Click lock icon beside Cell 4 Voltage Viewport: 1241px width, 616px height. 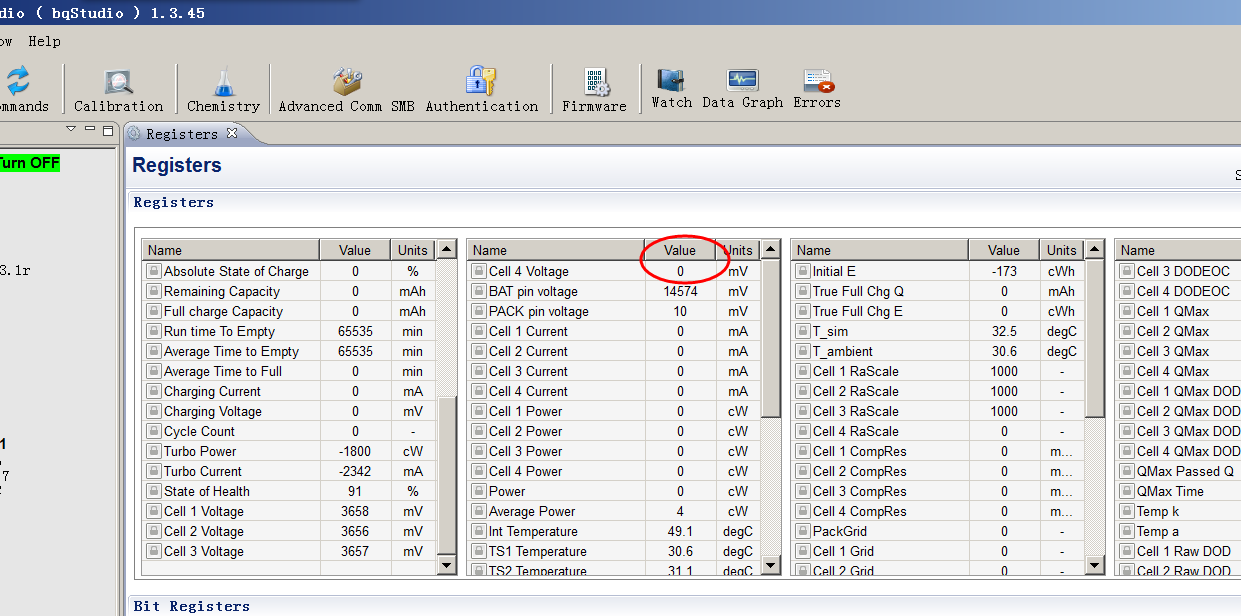pyautogui.click(x=478, y=271)
